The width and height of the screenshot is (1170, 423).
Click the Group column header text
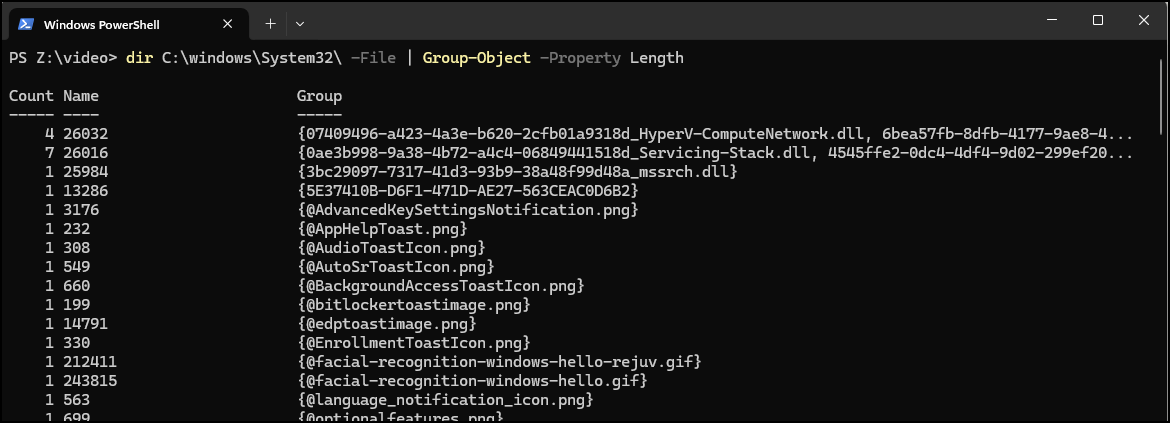tap(319, 95)
